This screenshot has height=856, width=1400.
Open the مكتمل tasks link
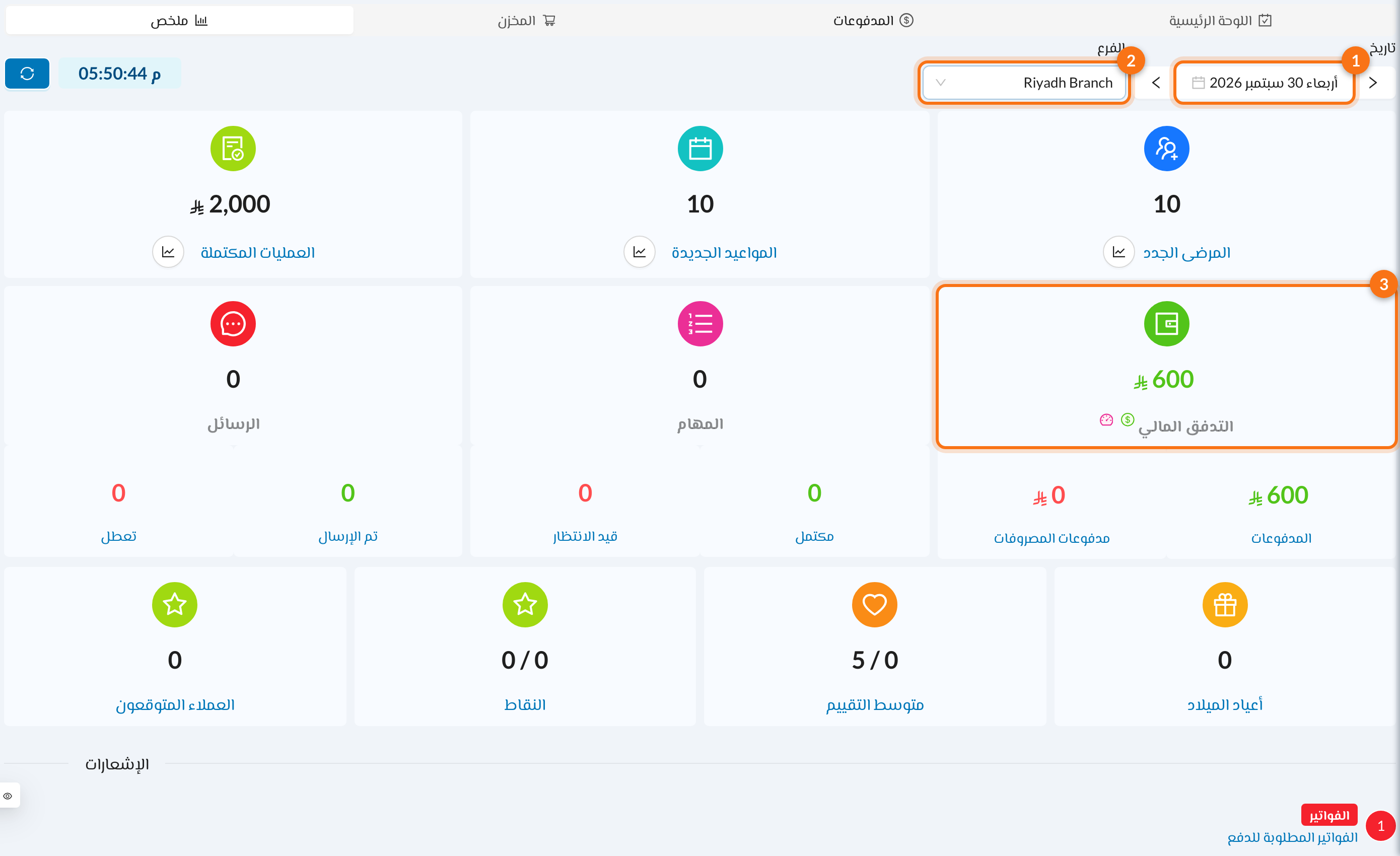pos(814,536)
